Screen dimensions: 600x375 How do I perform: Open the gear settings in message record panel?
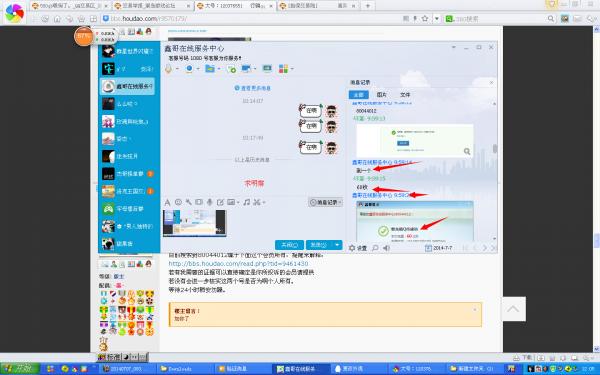352,248
